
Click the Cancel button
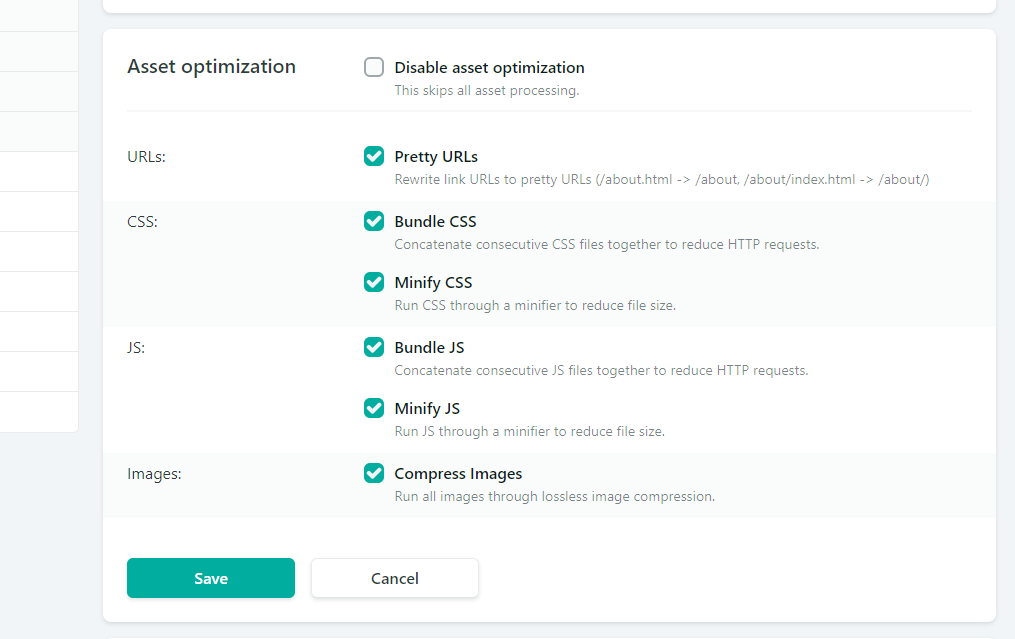[395, 578]
